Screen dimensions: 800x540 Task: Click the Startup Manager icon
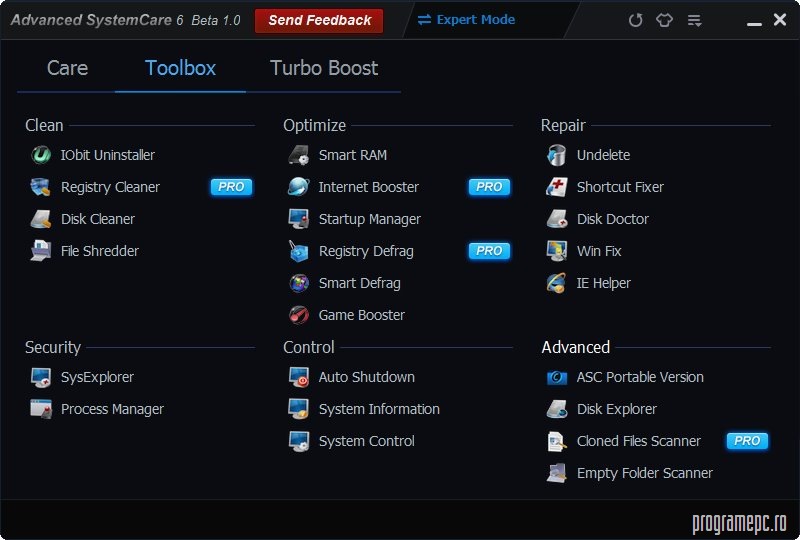pos(298,219)
